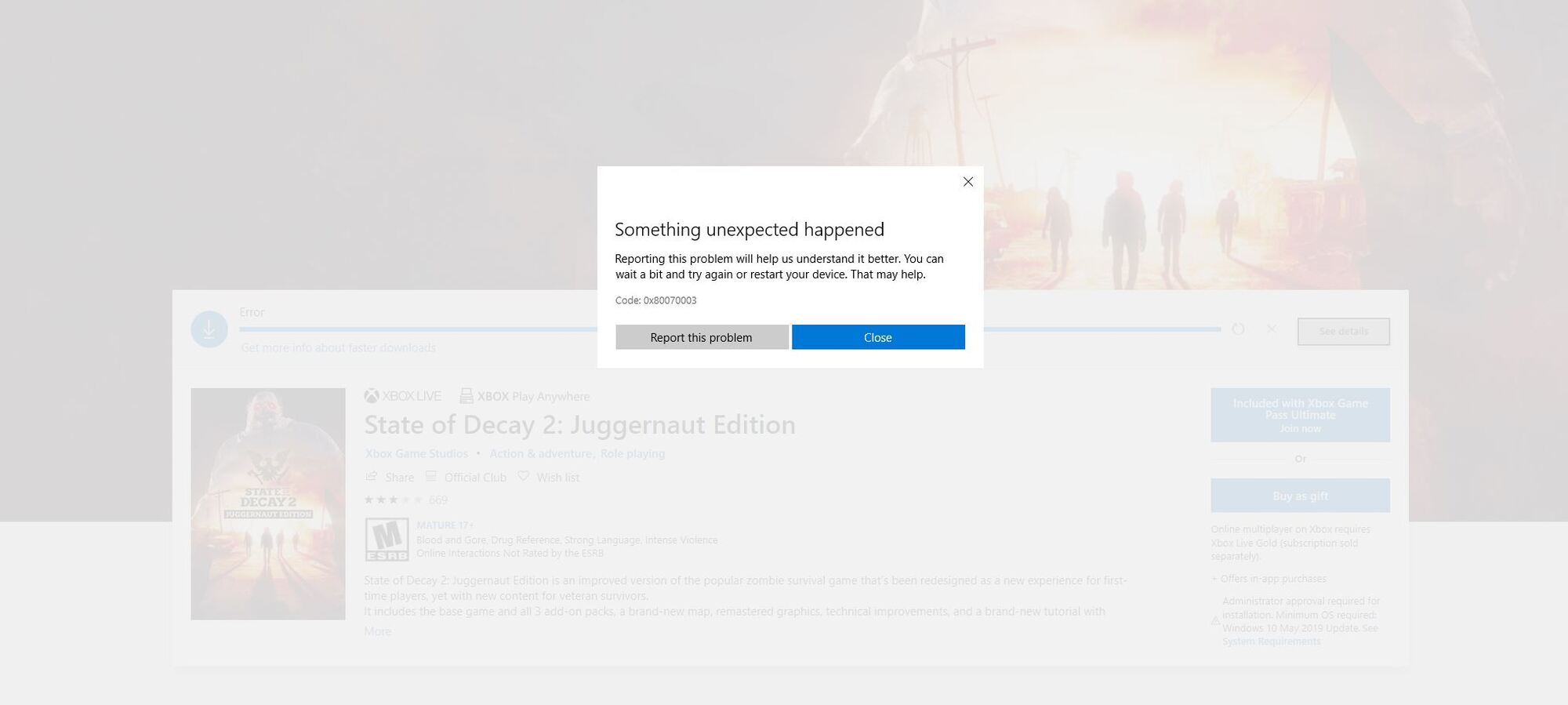Open the System Requirements link
Screen dimensions: 1568x705
[1271, 641]
